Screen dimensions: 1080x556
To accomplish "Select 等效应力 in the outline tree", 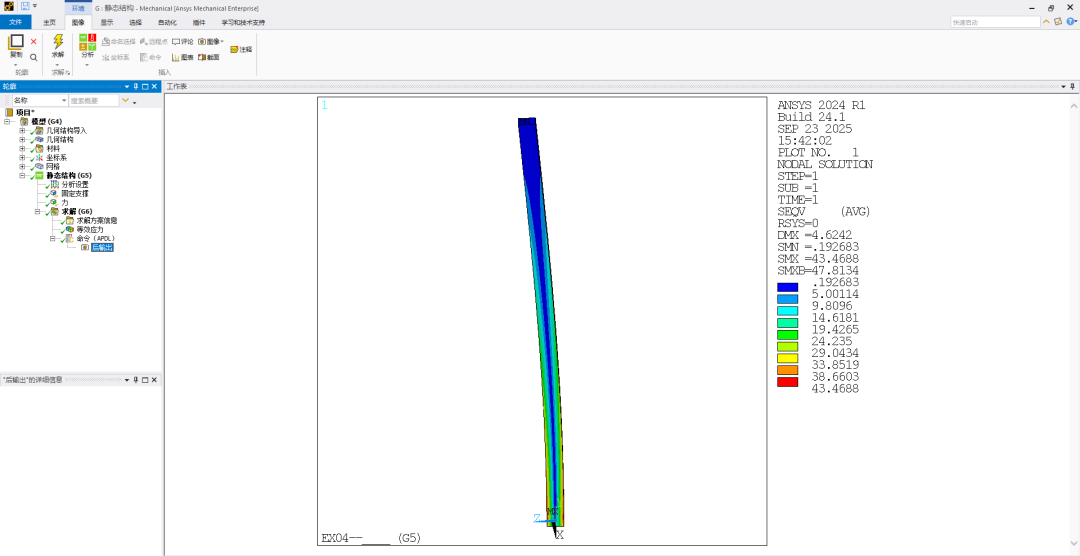I will 89,229.
